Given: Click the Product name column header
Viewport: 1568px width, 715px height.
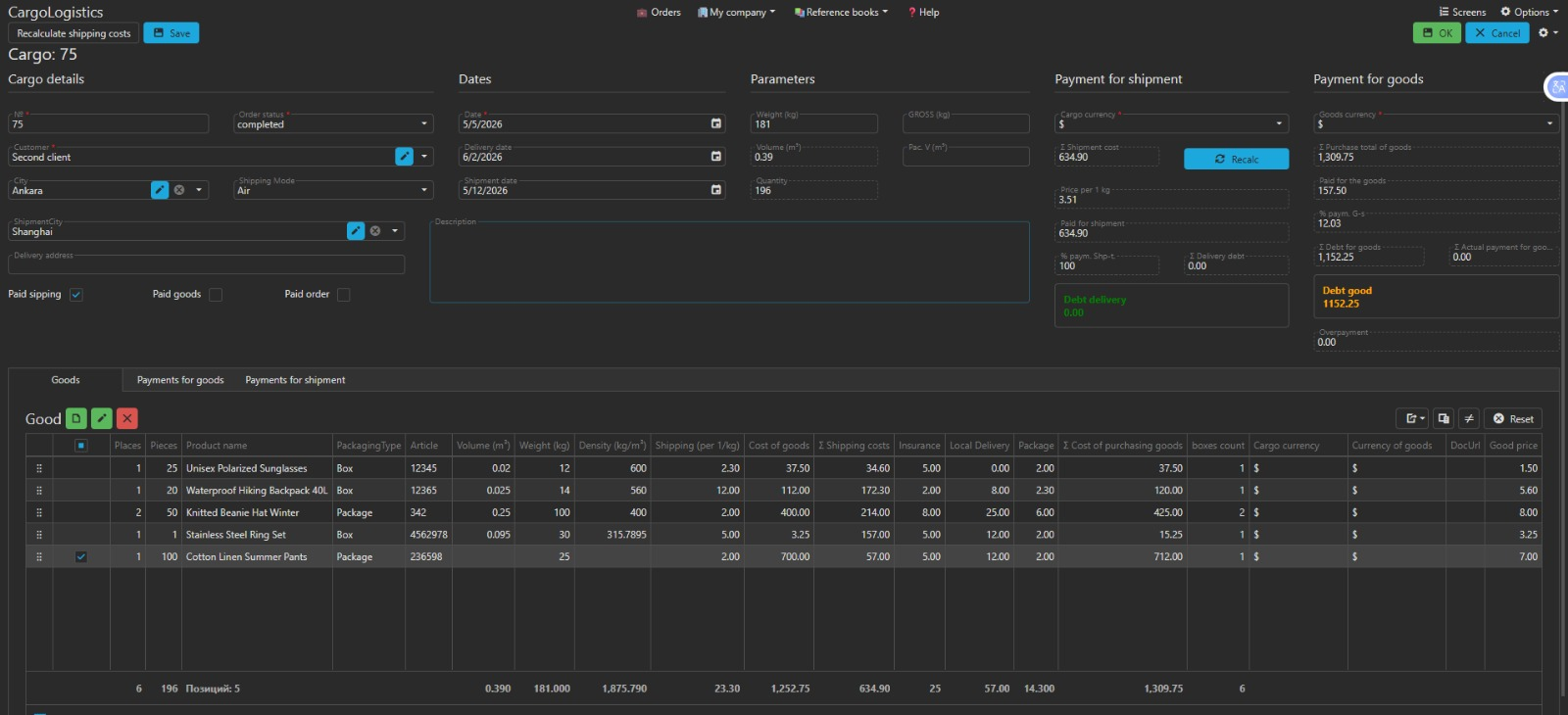Looking at the screenshot, I should coord(257,446).
